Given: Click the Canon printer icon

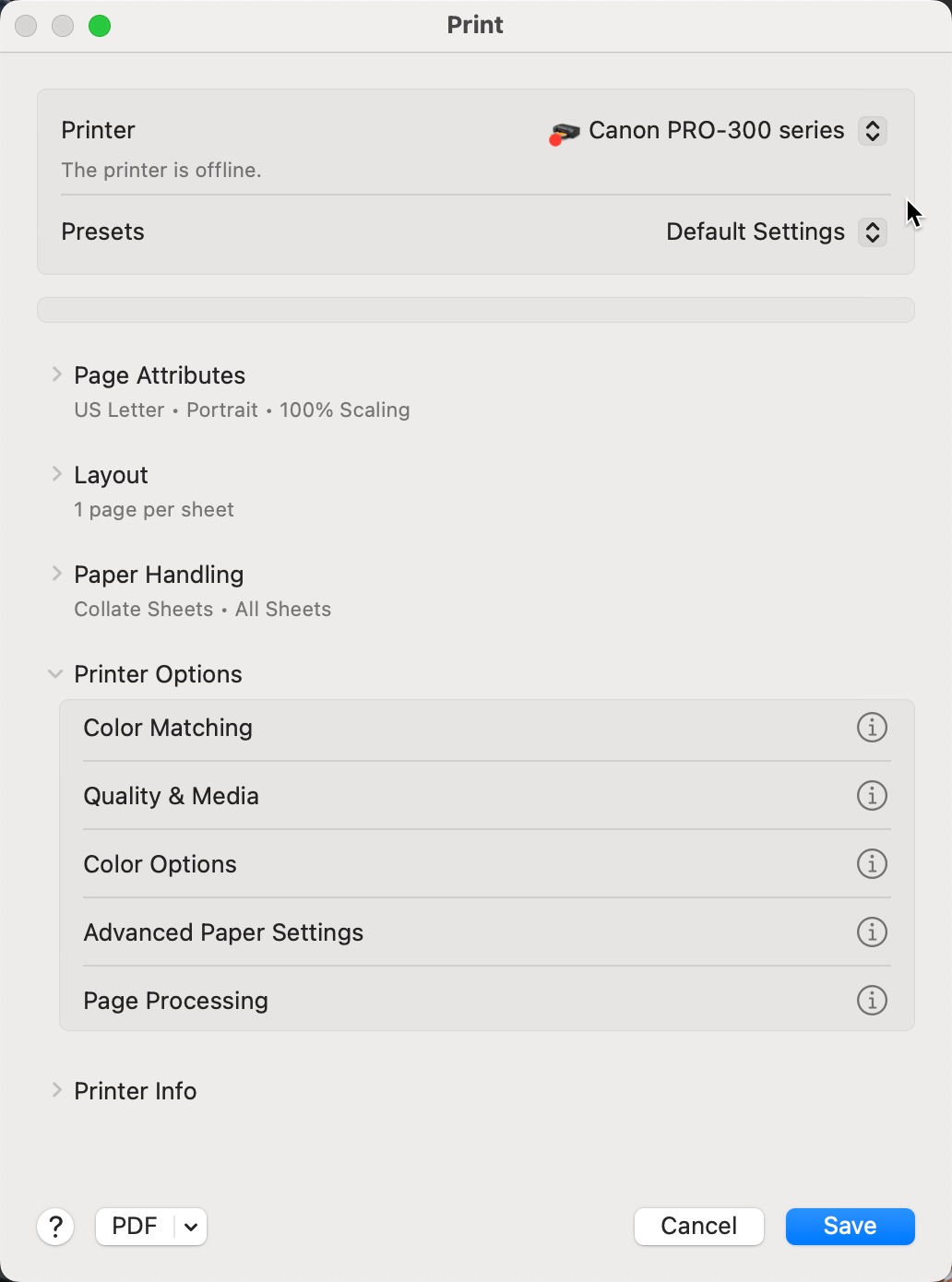Looking at the screenshot, I should pos(564,133).
